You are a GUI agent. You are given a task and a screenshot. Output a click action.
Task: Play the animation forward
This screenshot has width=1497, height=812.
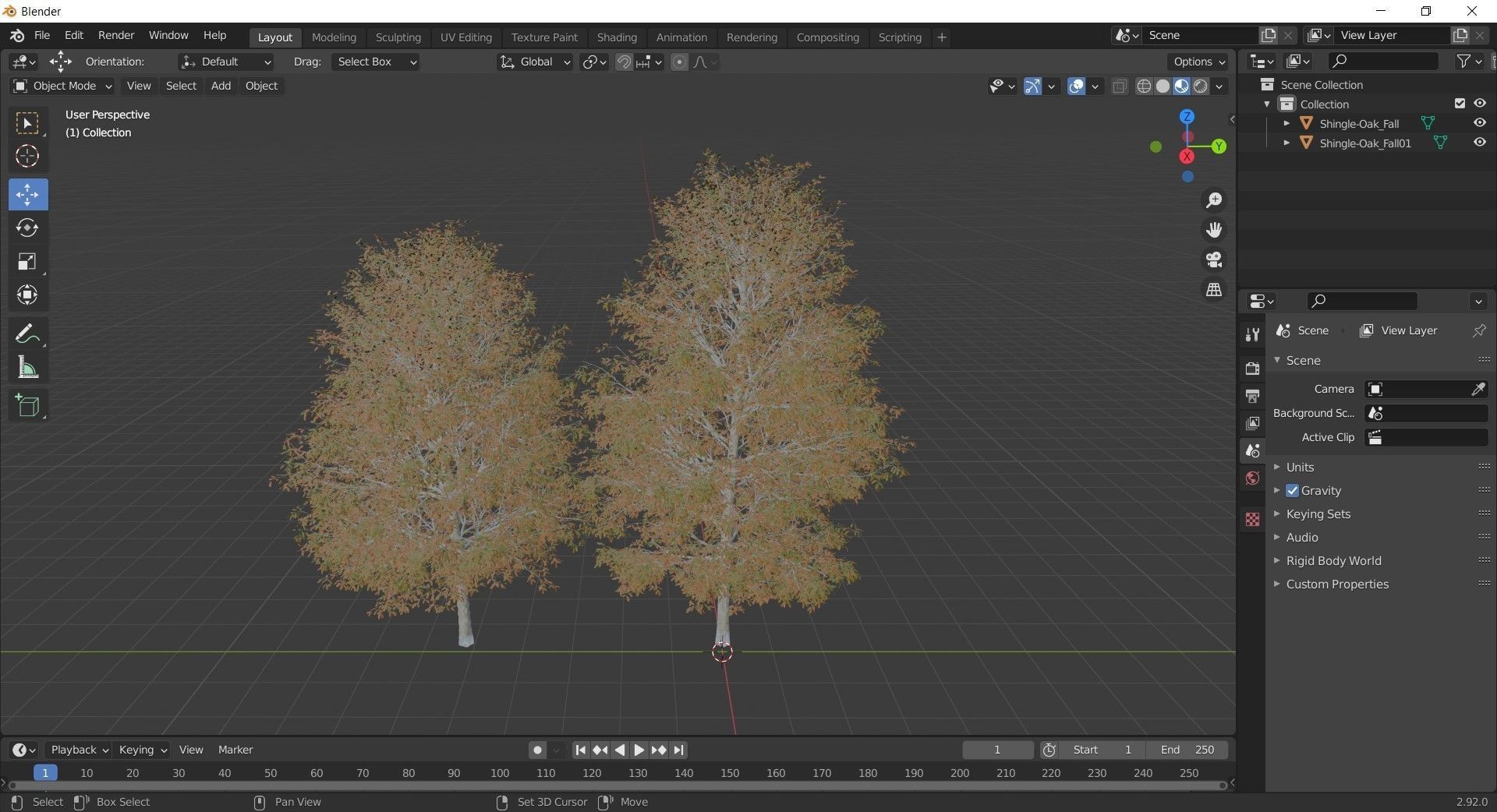click(x=639, y=750)
